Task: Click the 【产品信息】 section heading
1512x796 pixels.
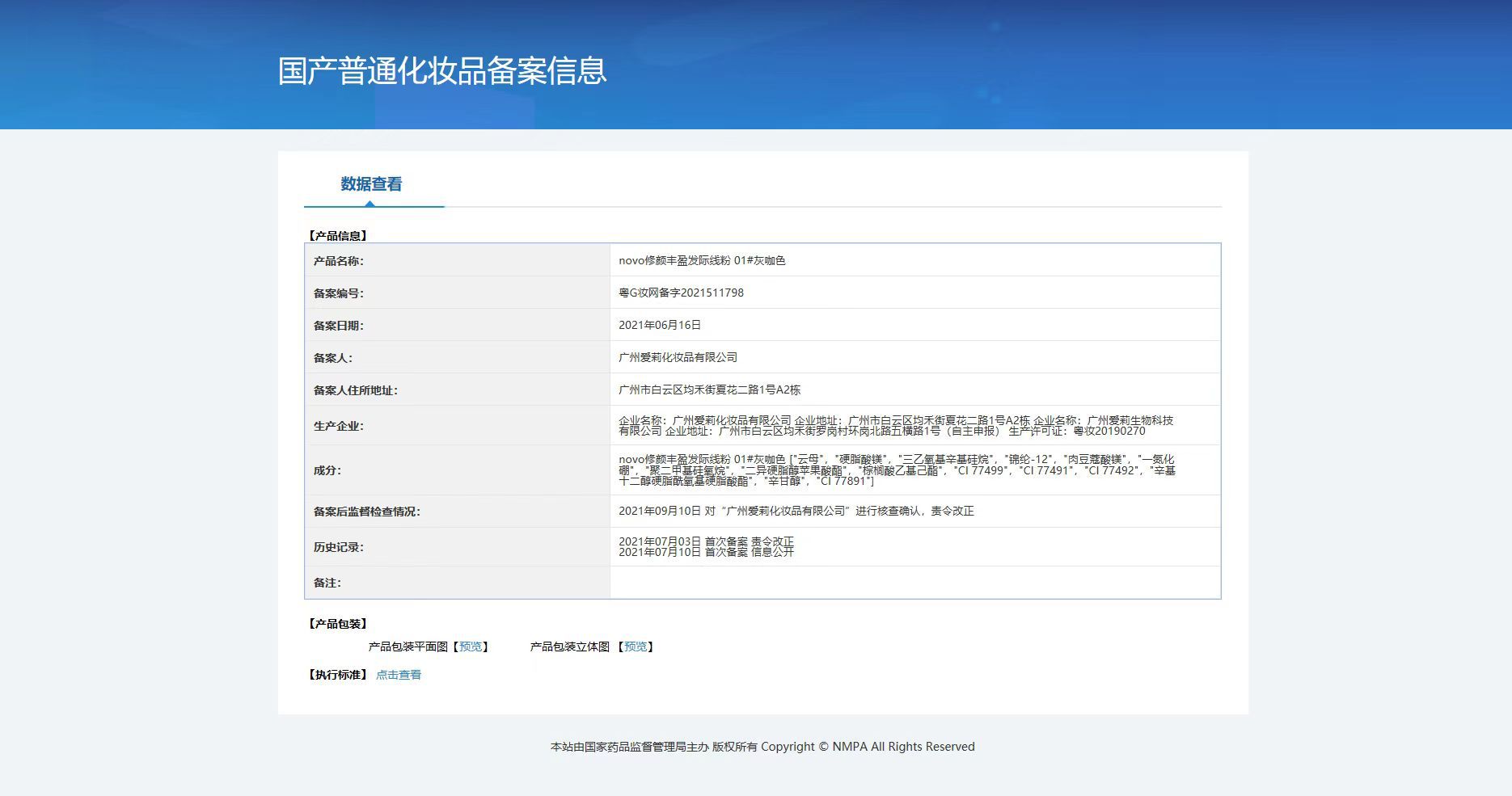Action: click(338, 236)
